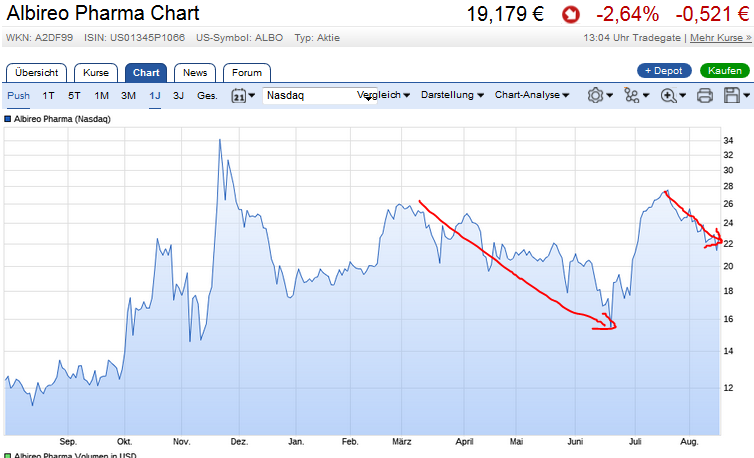Click the April label on time axis

[465, 442]
